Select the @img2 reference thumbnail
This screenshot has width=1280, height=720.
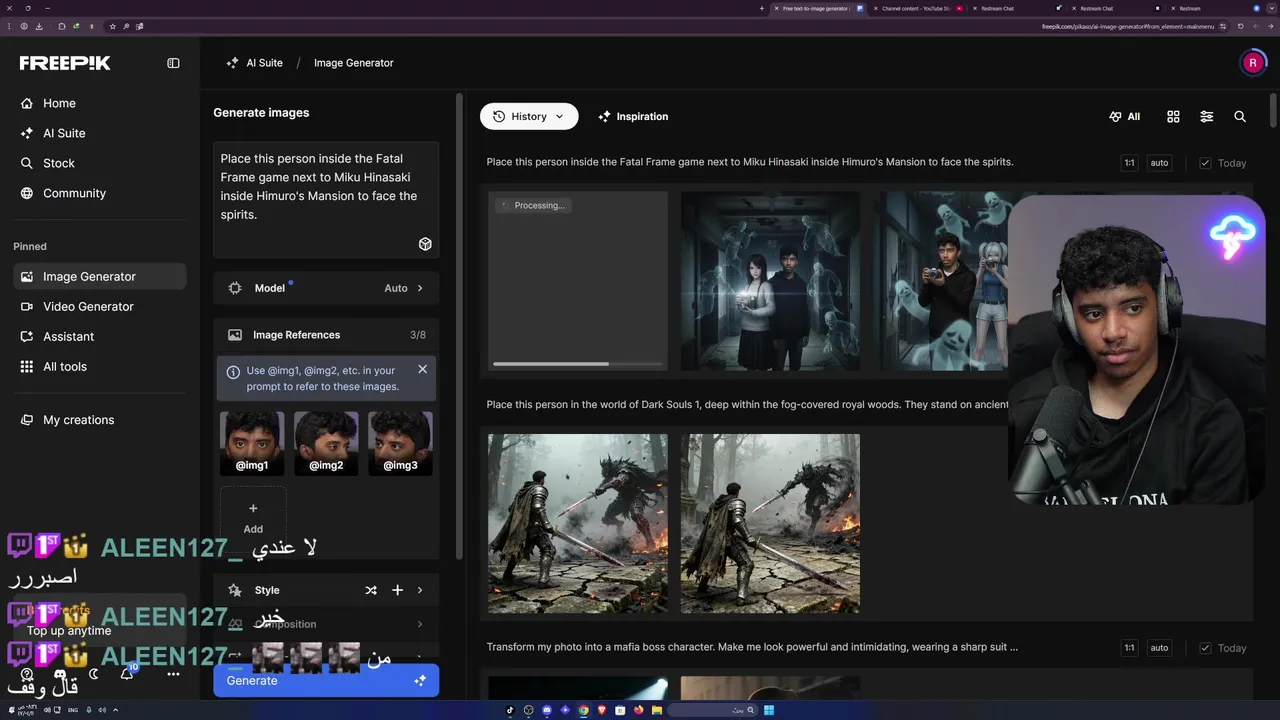(326, 443)
